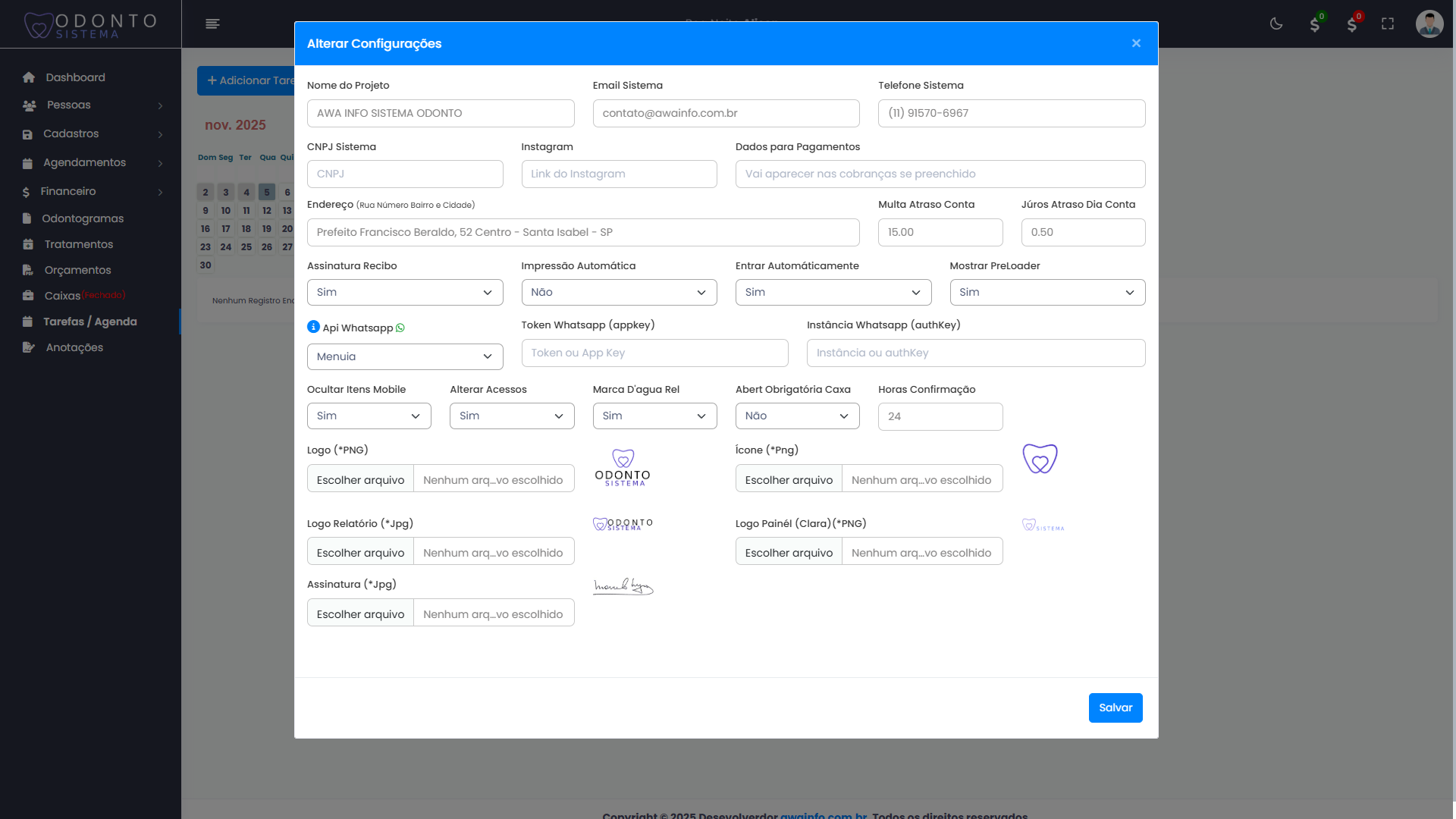This screenshot has height=819, width=1456.
Task: Click the red-badged dollar icon
Action: (x=1352, y=24)
